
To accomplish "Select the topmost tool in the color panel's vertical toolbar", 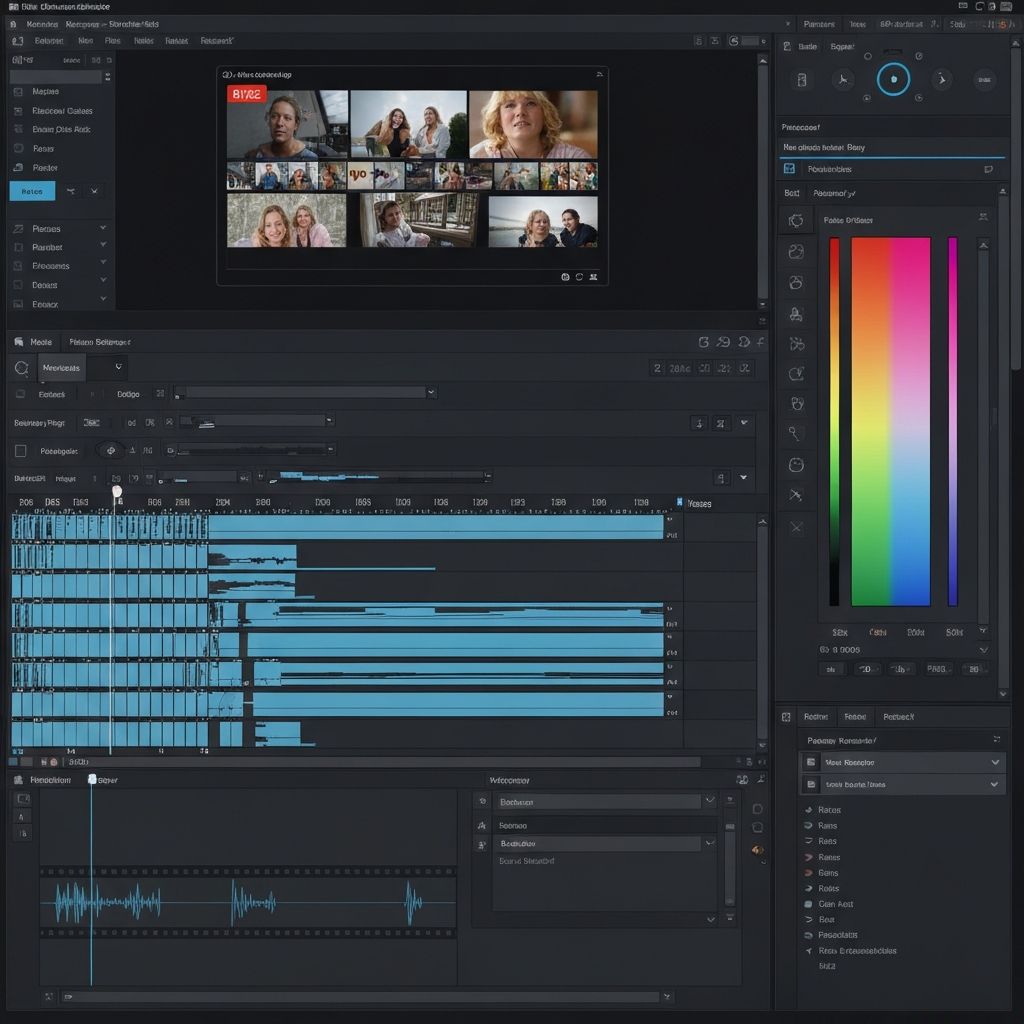I will click(796, 220).
